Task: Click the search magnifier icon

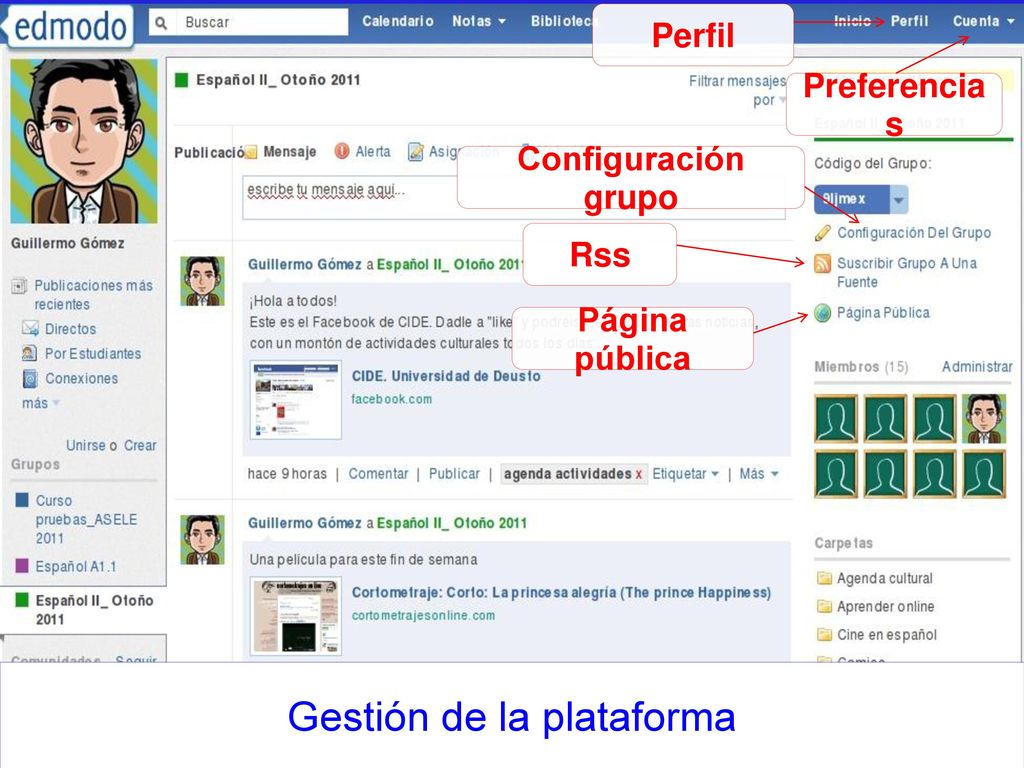Action: (x=161, y=23)
